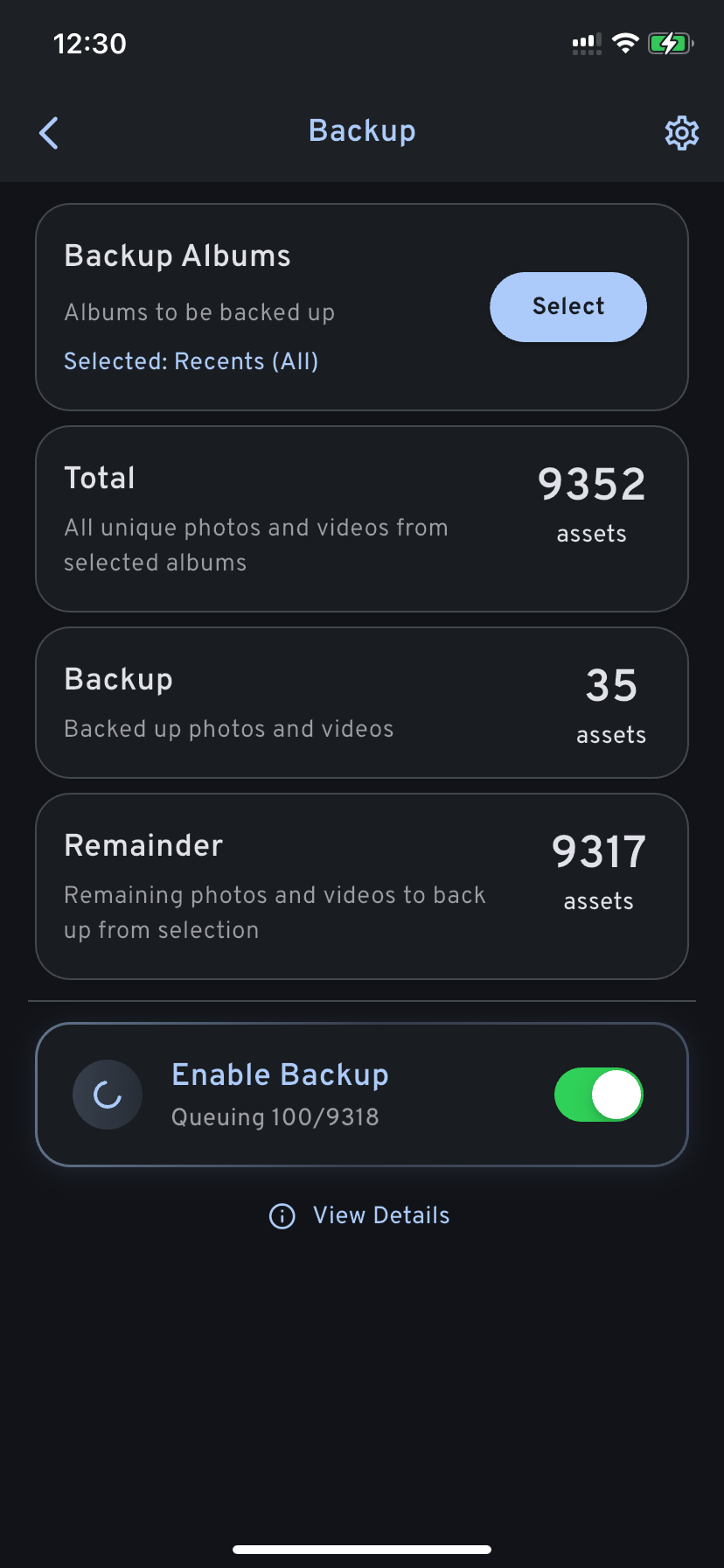Turn off the Enable Backup switch

pyautogui.click(x=599, y=1095)
